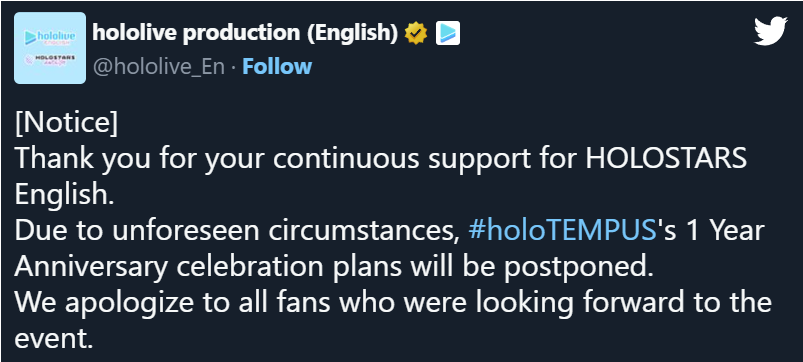Click the 'Due to unforeseen circumstances' text

(238, 230)
